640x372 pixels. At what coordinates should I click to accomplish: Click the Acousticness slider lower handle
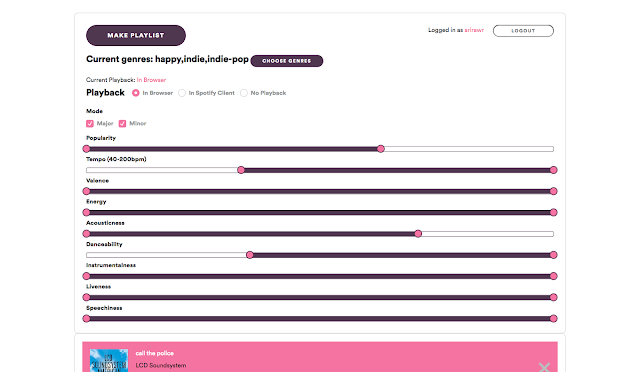(x=87, y=234)
